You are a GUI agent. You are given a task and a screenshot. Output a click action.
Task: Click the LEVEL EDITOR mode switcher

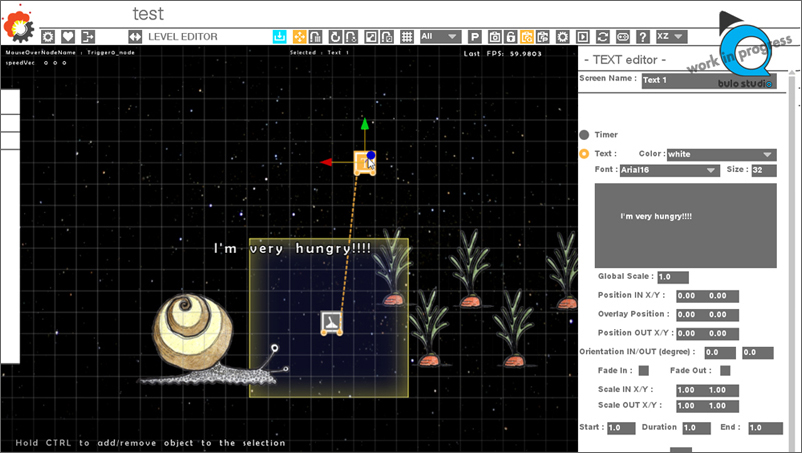181,36
